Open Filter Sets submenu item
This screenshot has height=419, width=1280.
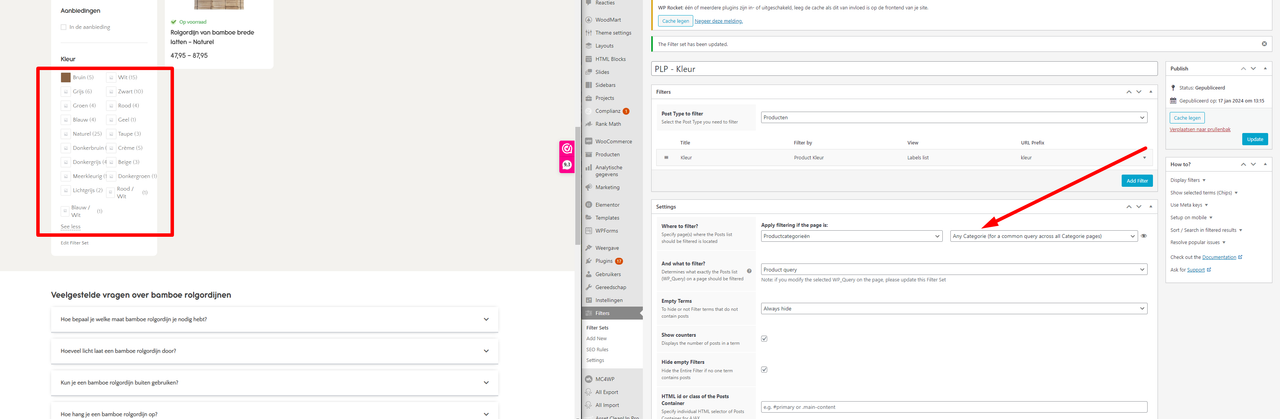click(597, 327)
